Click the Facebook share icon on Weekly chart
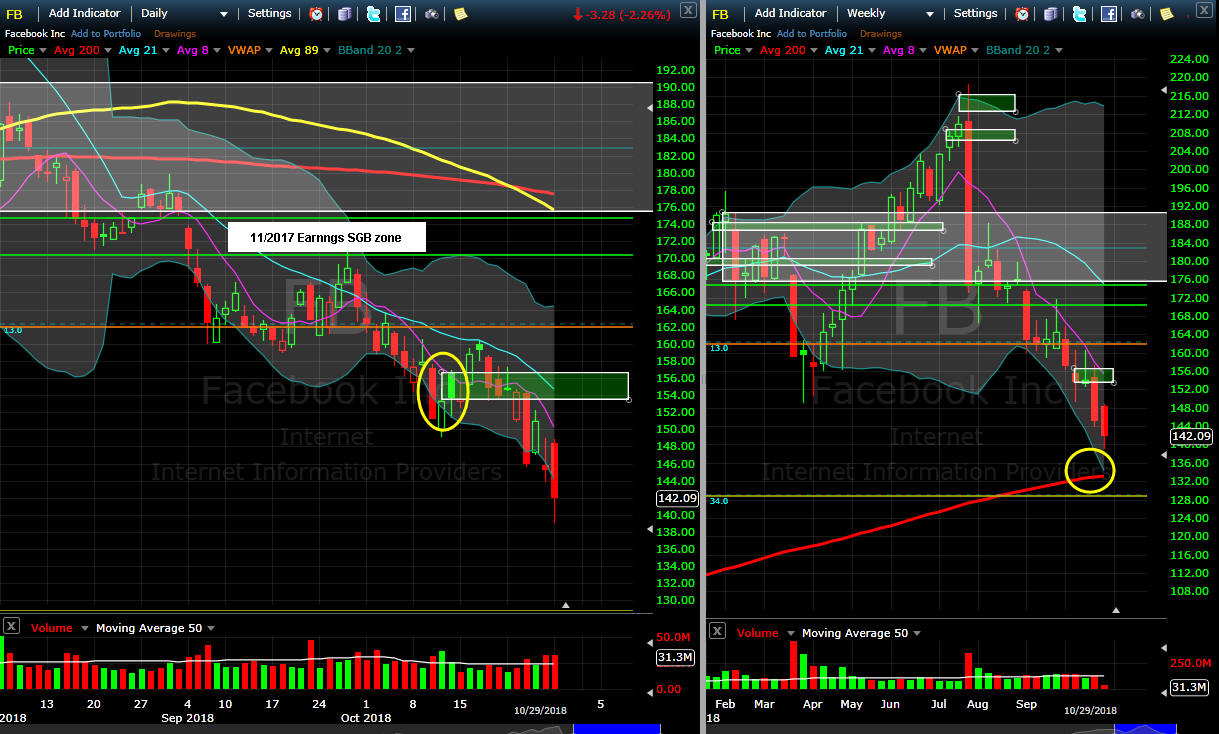 (x=1109, y=14)
